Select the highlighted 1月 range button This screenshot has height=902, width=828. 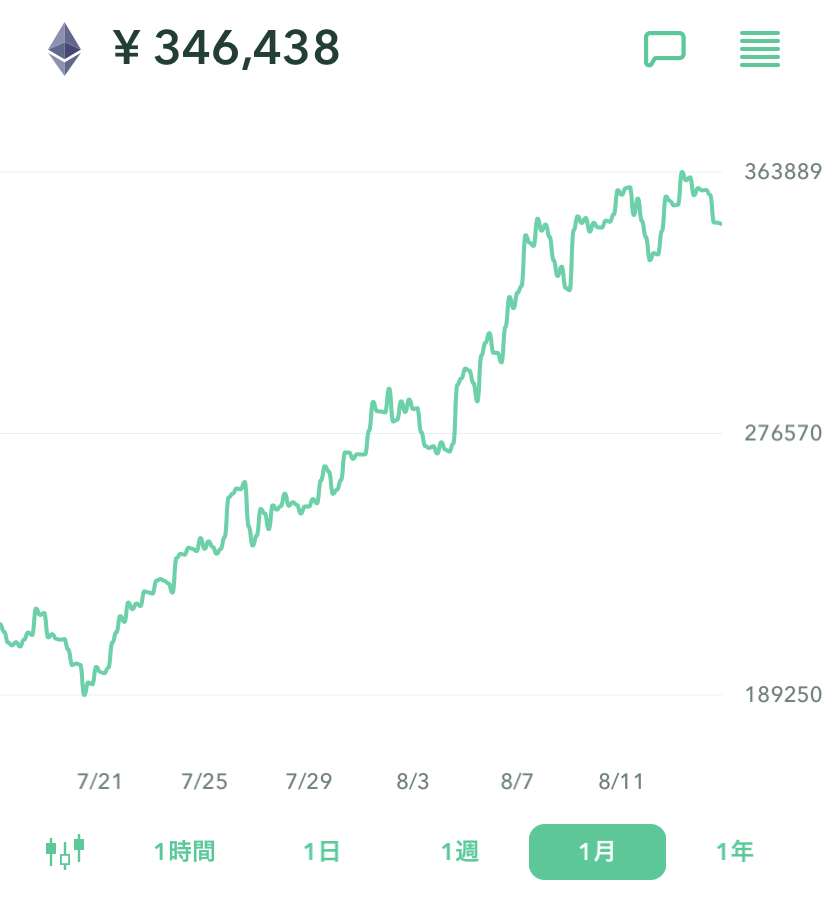597,852
